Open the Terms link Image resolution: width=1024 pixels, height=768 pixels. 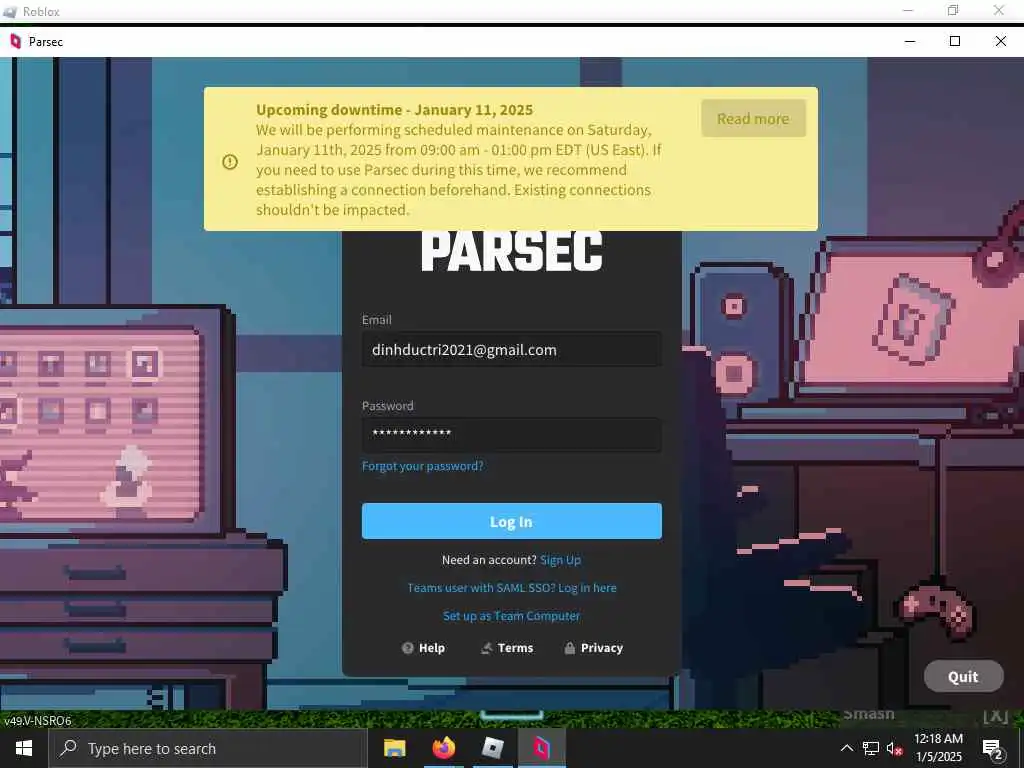(507, 648)
